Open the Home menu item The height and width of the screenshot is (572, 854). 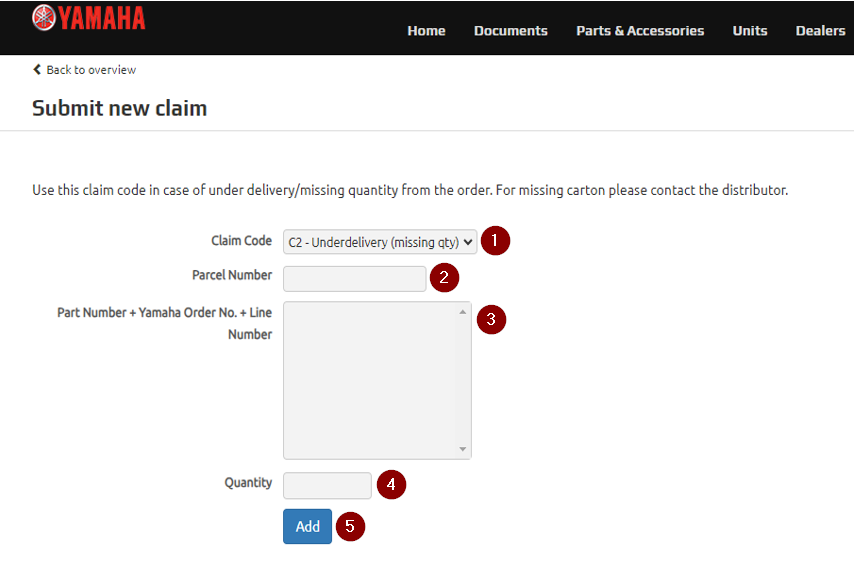coord(426,31)
